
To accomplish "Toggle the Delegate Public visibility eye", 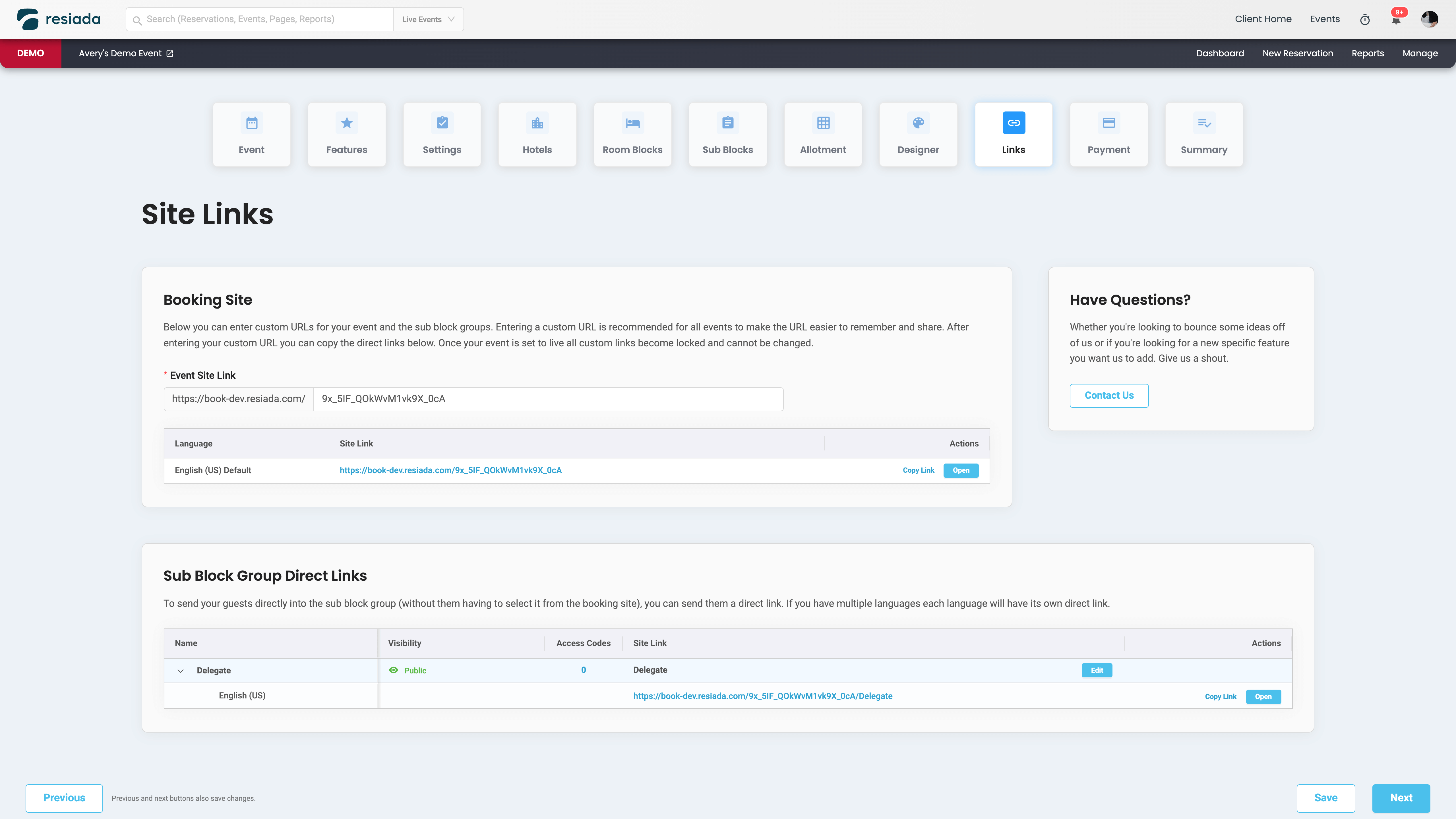I will tap(393, 670).
